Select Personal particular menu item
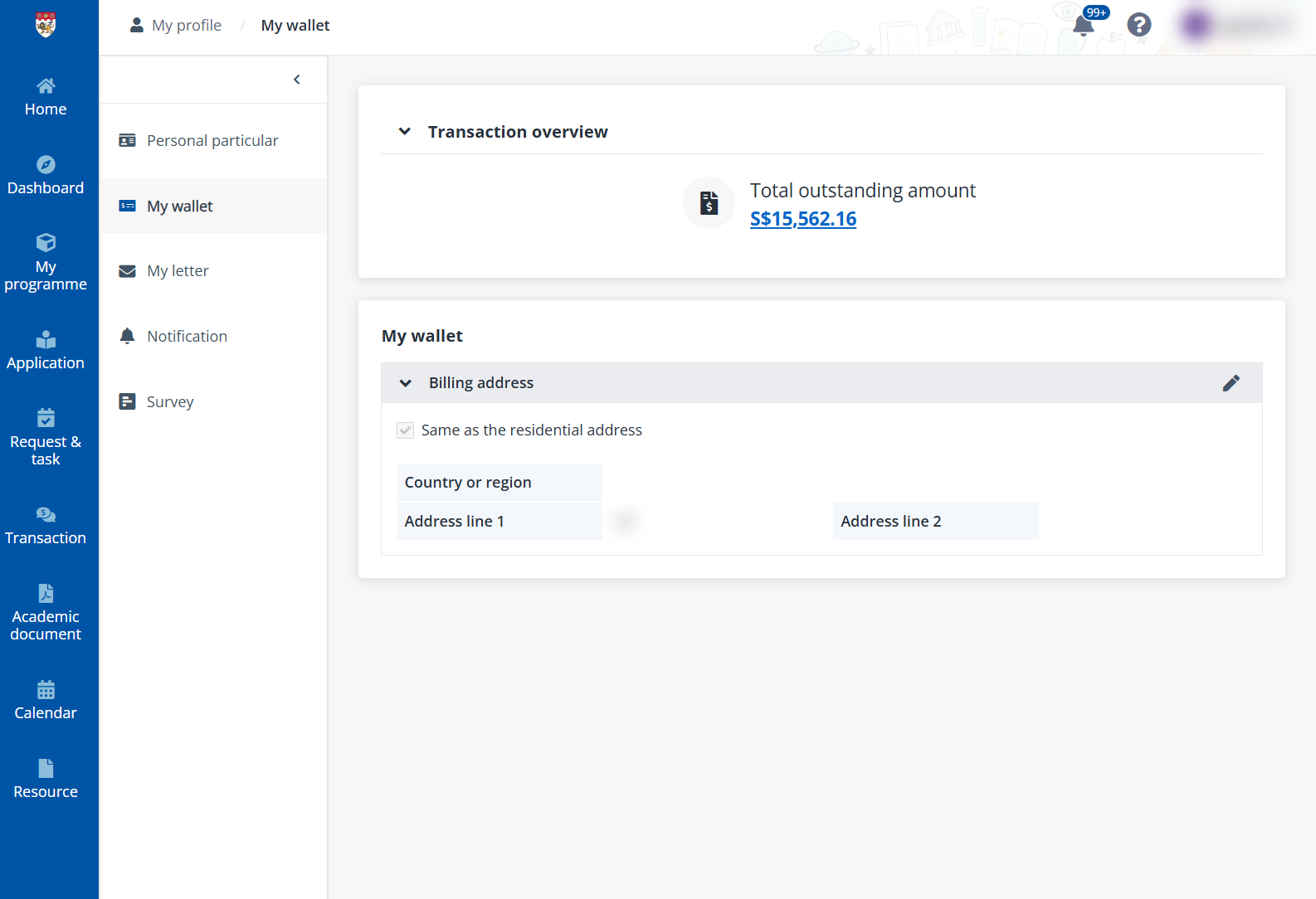Image resolution: width=1316 pixels, height=899 pixels. [212, 140]
